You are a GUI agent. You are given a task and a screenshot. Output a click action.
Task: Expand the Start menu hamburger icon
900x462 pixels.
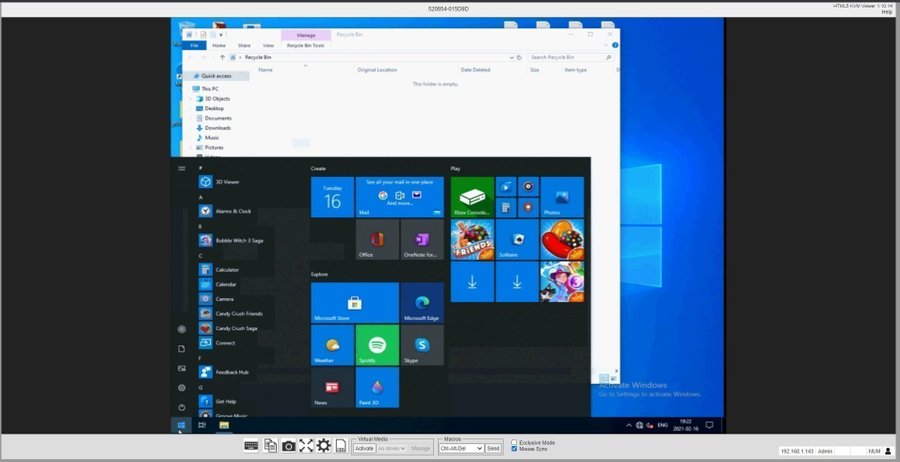pyautogui.click(x=181, y=168)
